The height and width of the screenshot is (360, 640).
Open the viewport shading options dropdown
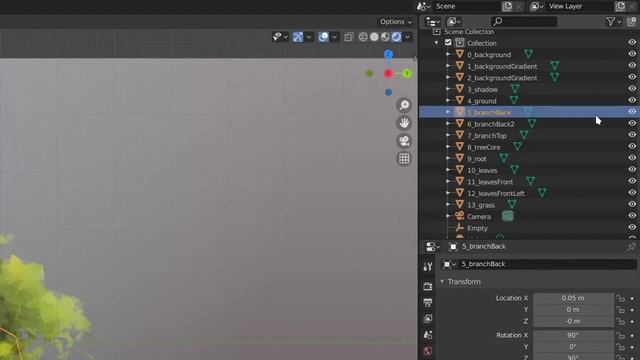[407, 37]
